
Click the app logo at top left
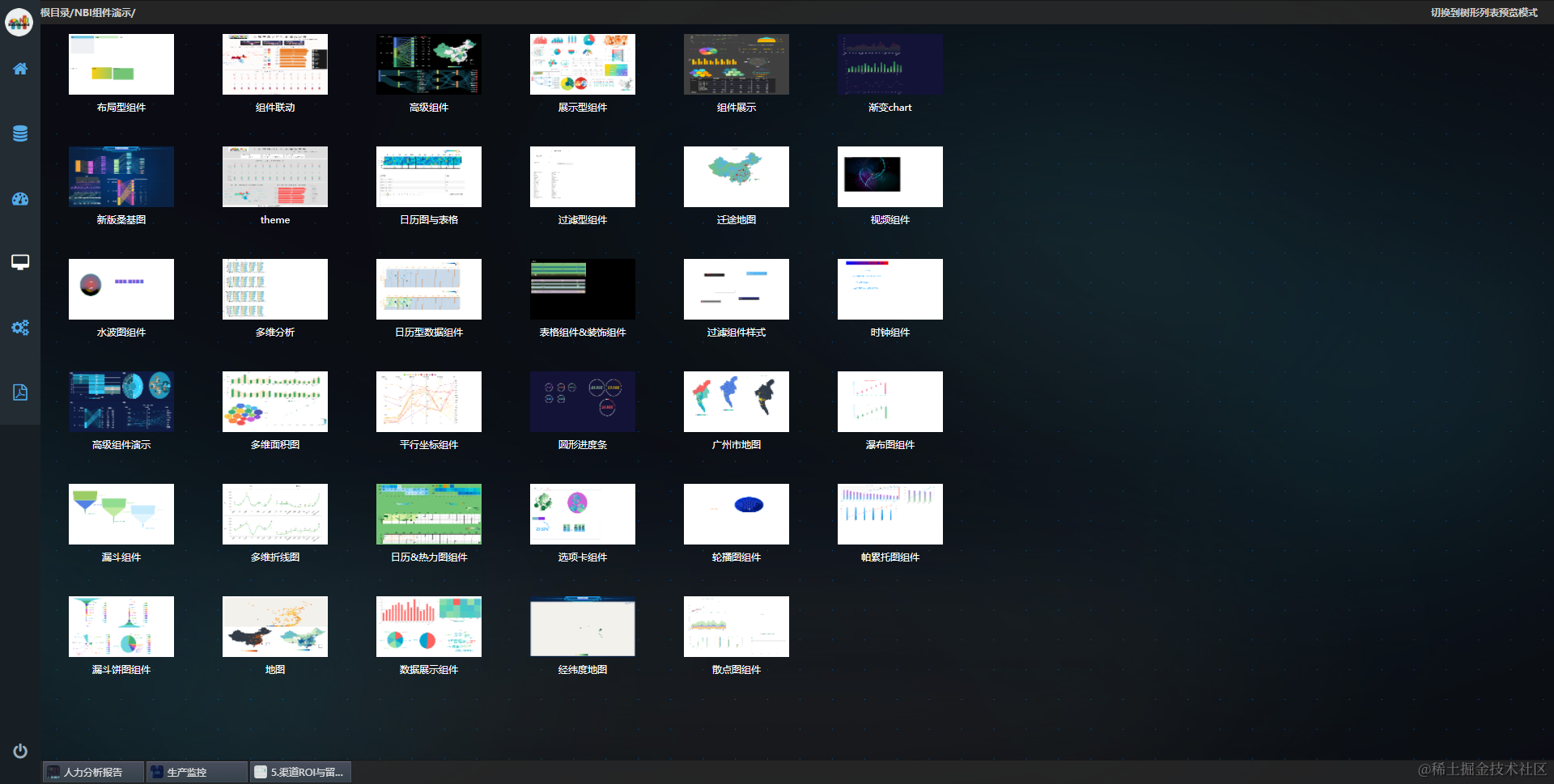19,22
